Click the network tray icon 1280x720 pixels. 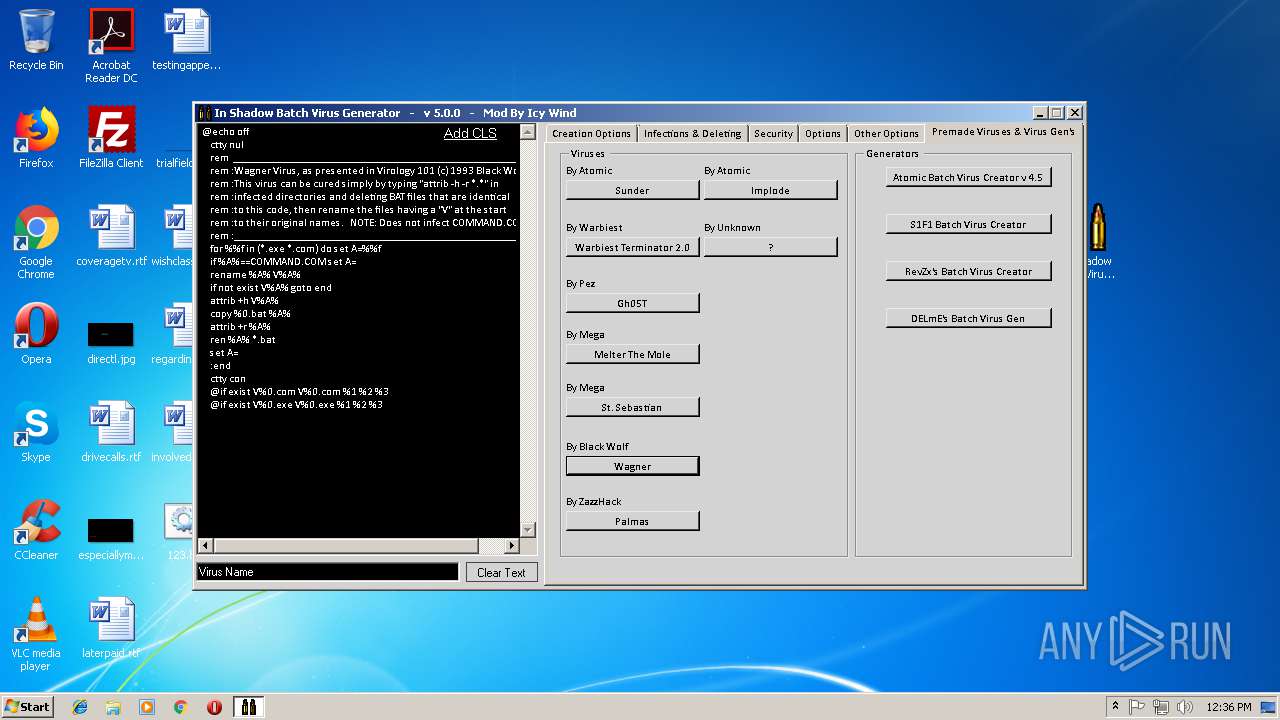[x=1161, y=707]
